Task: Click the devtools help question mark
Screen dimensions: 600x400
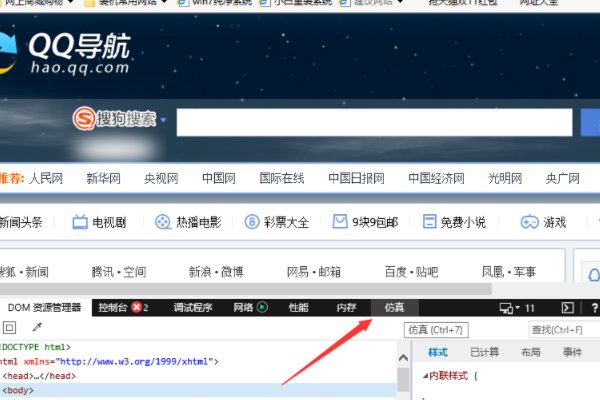Action: [x=595, y=308]
